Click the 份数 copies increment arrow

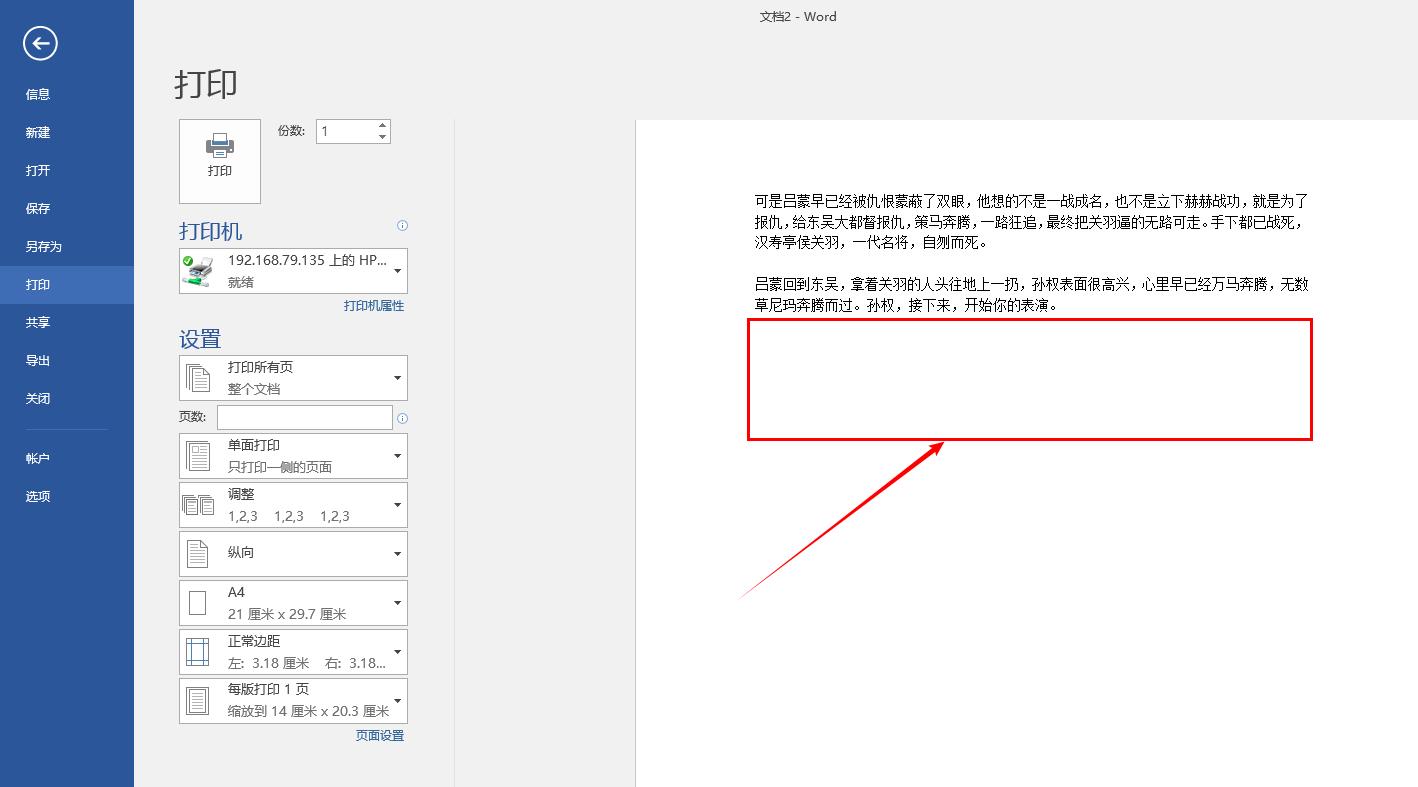pyautogui.click(x=381, y=124)
